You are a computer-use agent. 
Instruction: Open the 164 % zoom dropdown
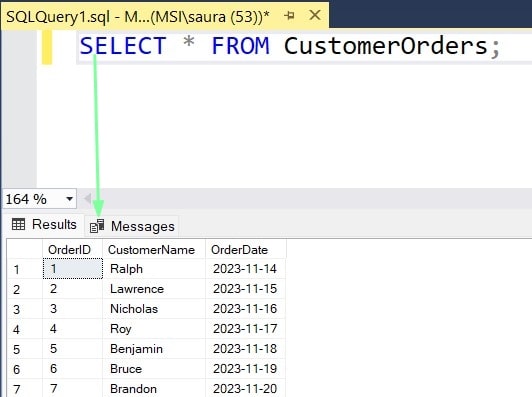70,198
